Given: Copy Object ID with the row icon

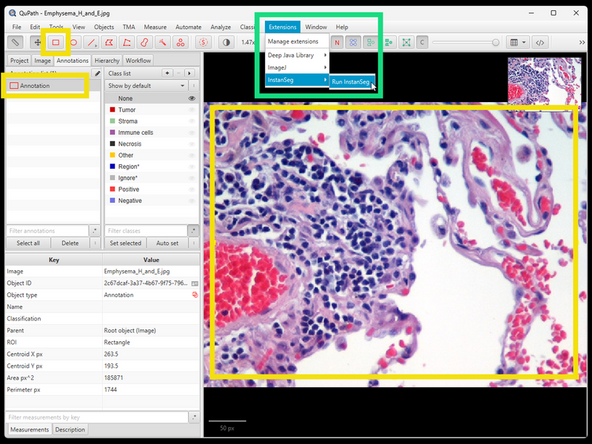Looking at the screenshot, I should [194, 283].
